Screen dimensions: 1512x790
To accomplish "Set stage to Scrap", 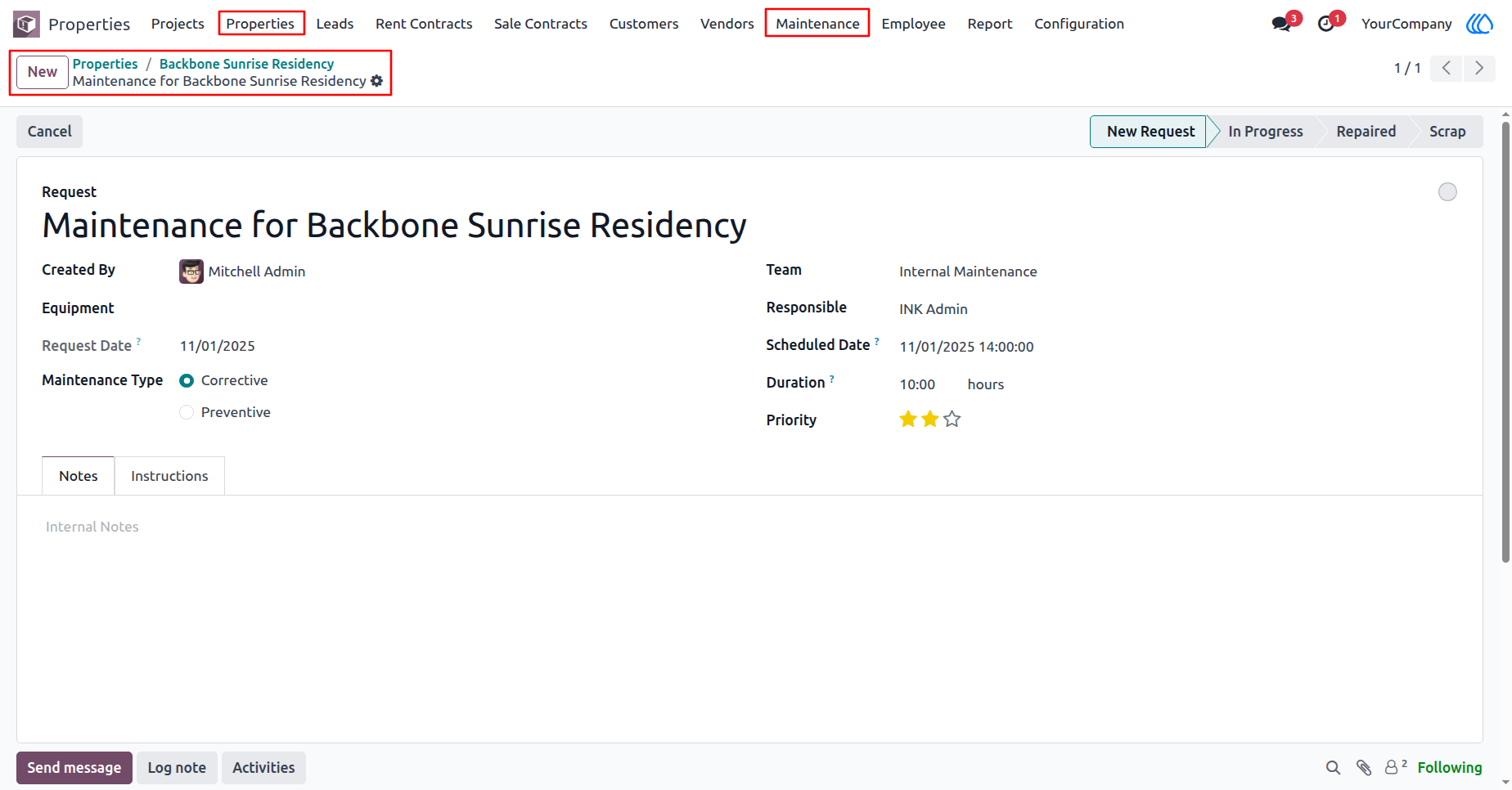I will (x=1447, y=132).
